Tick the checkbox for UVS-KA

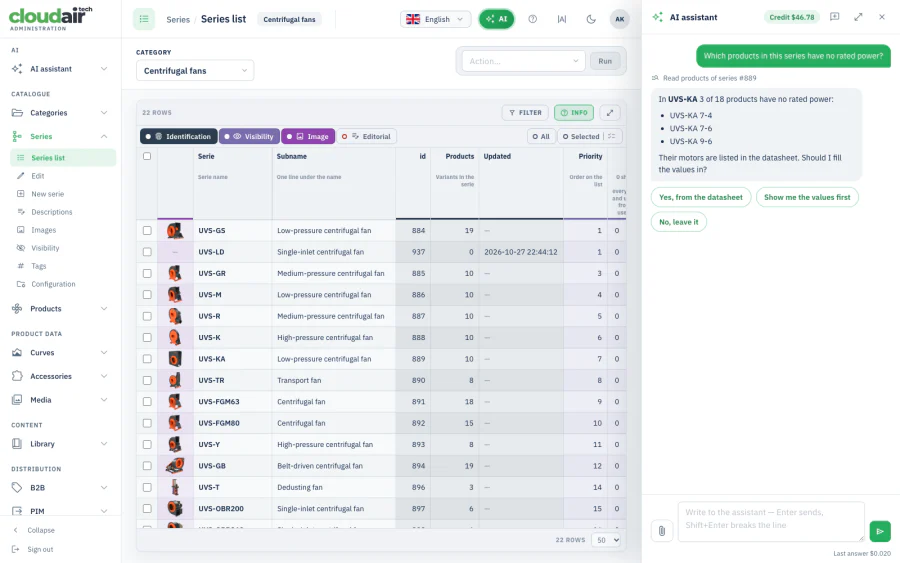pyautogui.click(x=147, y=359)
